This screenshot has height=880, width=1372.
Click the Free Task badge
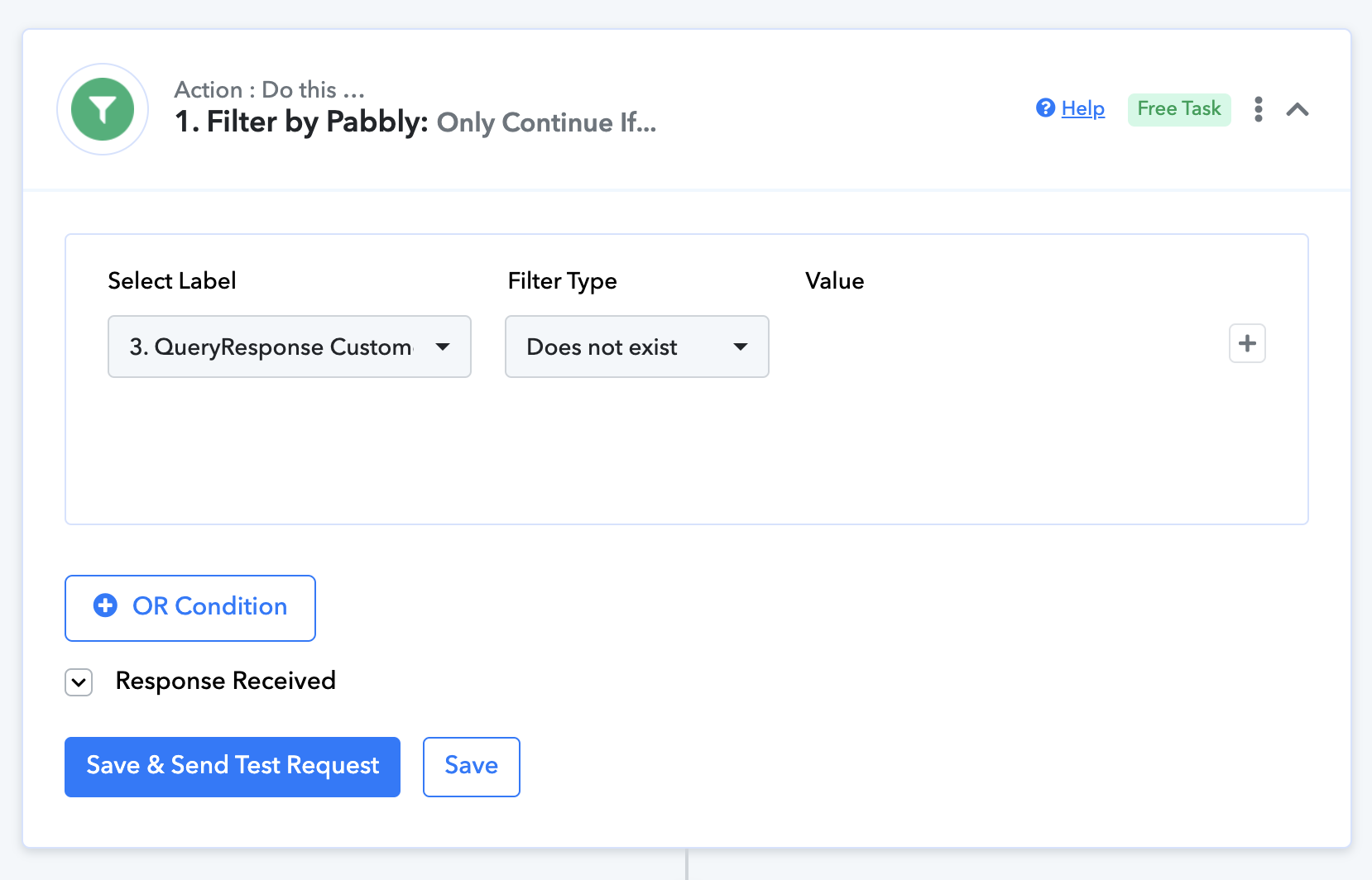click(x=1178, y=108)
